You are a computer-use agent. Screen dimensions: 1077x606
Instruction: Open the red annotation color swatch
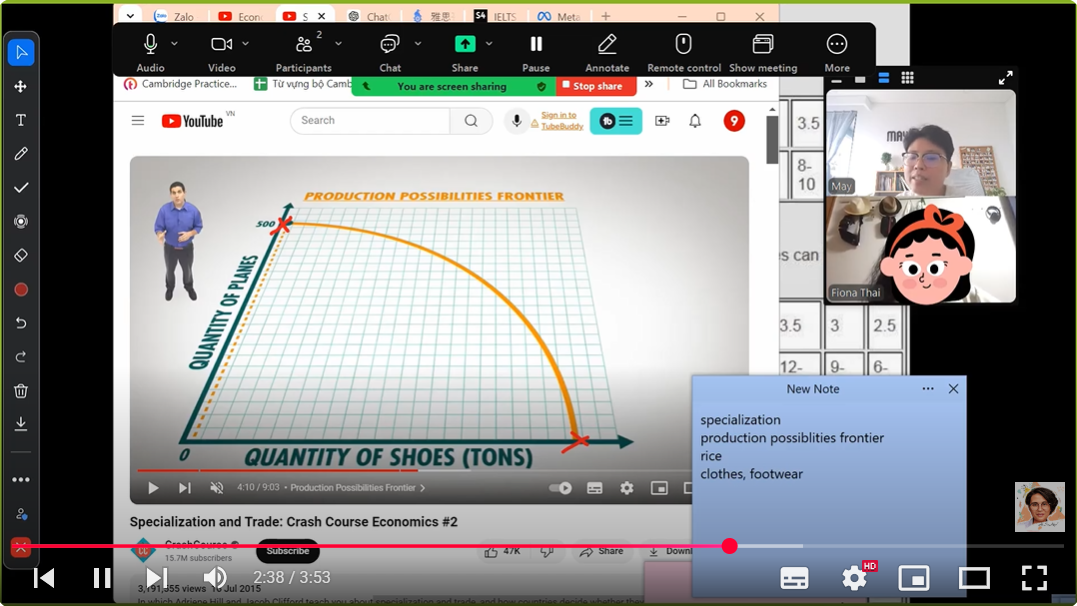point(21,289)
